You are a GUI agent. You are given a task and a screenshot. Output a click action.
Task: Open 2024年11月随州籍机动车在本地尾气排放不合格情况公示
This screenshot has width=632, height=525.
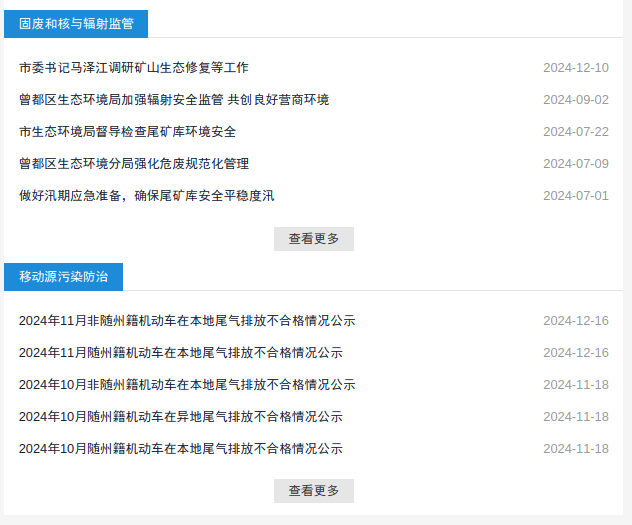coord(181,353)
